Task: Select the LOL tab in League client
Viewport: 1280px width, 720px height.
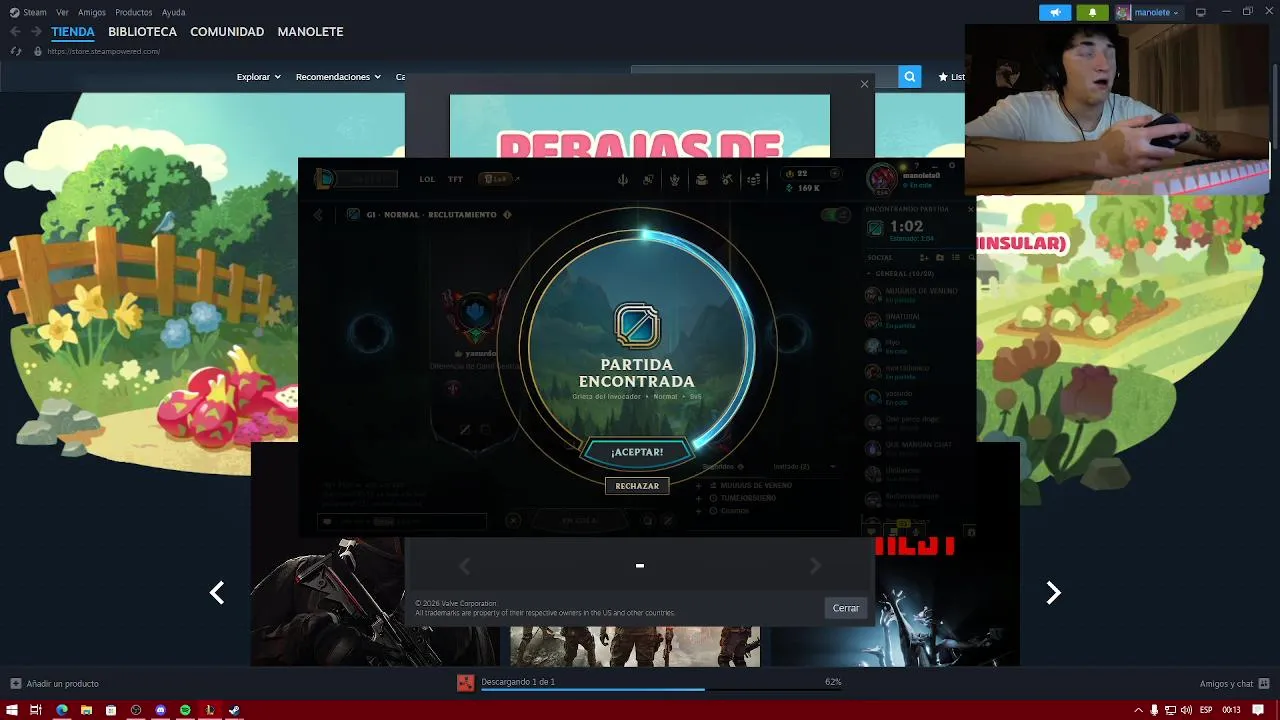Action: coord(427,179)
